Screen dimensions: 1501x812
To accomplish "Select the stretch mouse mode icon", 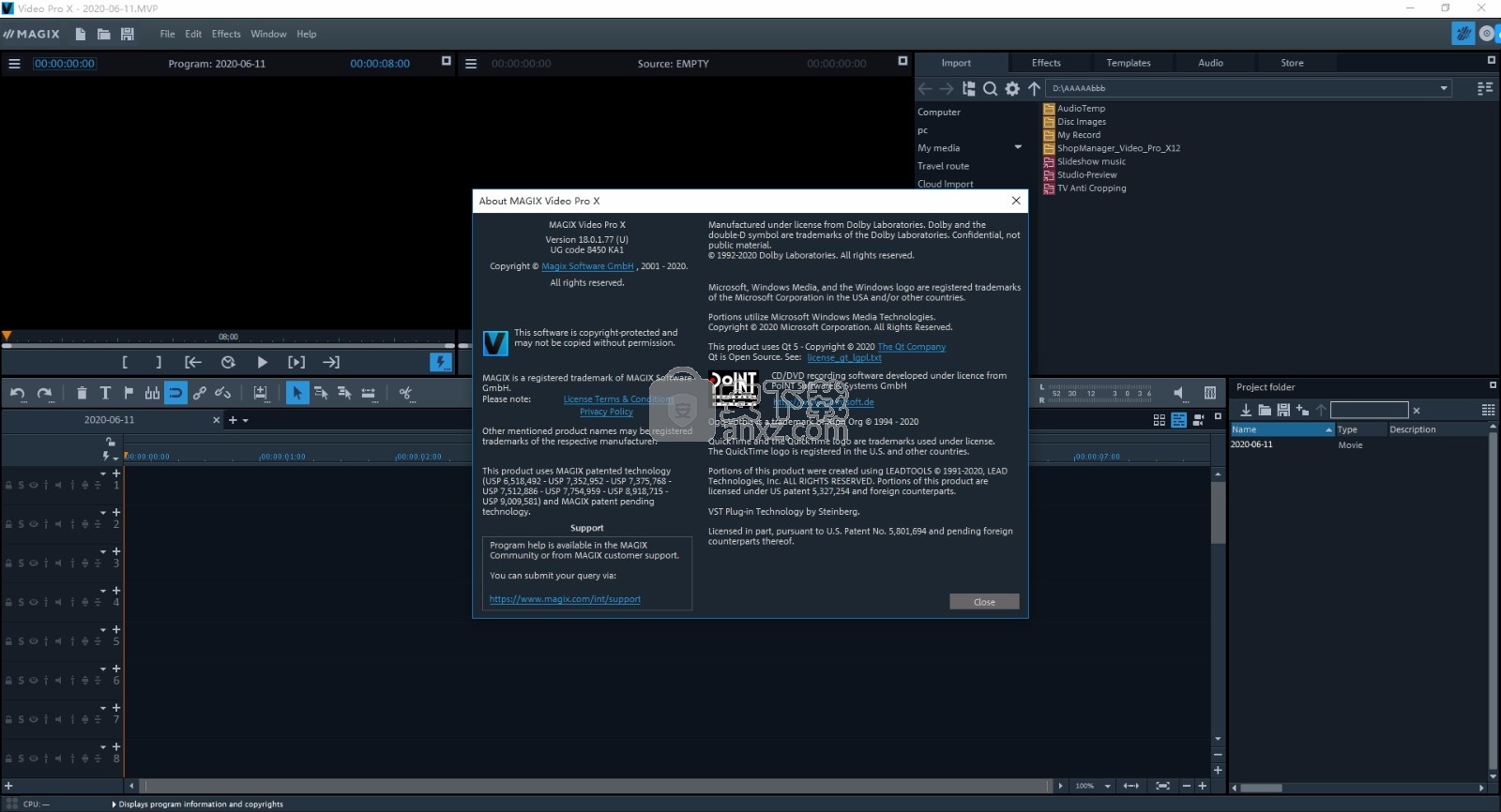I will tap(368, 393).
